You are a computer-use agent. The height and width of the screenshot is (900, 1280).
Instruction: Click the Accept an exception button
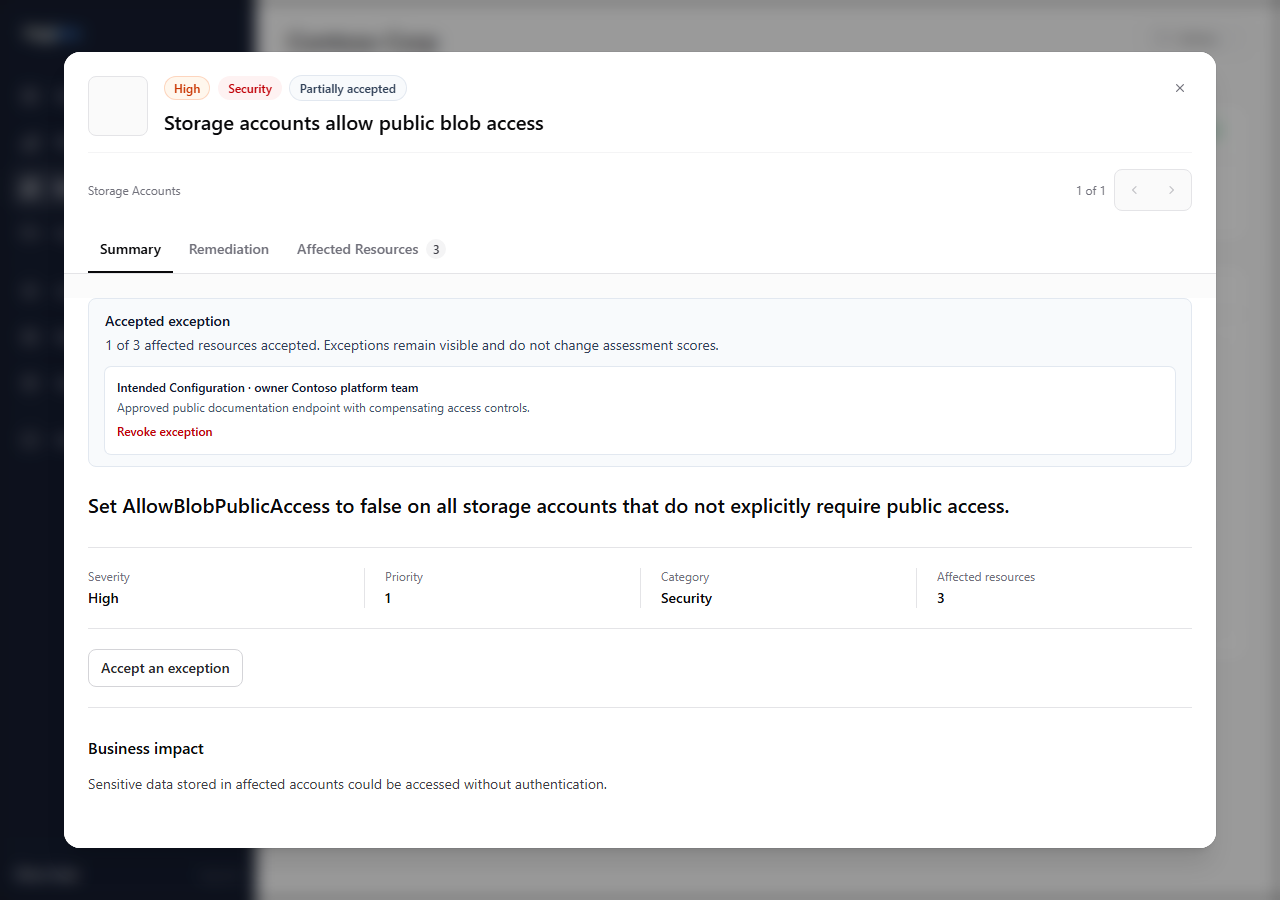point(165,668)
